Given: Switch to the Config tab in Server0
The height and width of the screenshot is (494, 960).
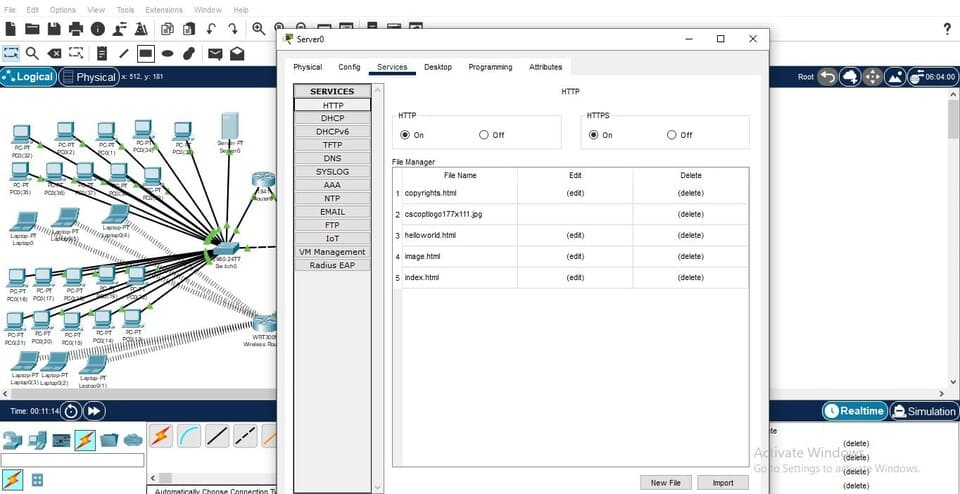Looking at the screenshot, I should click(350, 67).
